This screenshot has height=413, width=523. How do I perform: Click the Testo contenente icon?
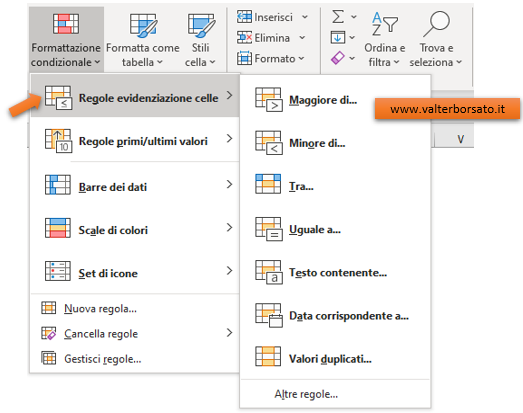pyautogui.click(x=269, y=272)
